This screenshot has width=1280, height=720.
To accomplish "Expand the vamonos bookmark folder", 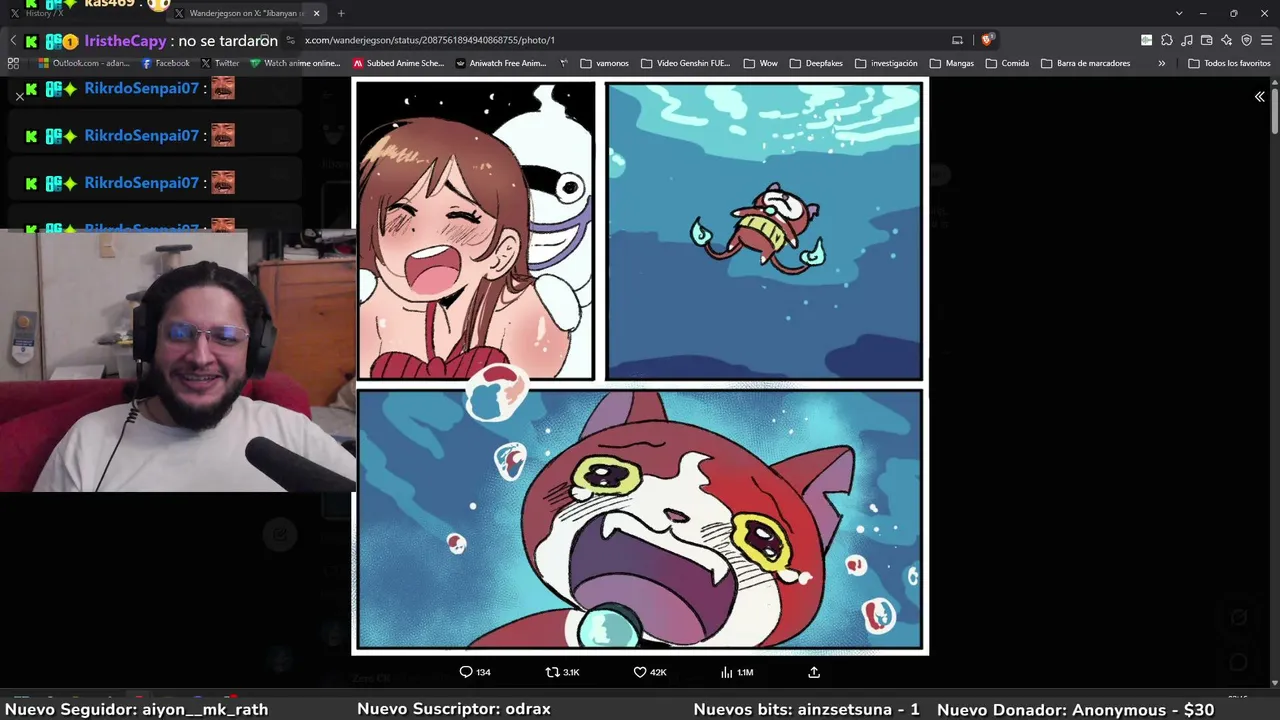I will point(604,63).
